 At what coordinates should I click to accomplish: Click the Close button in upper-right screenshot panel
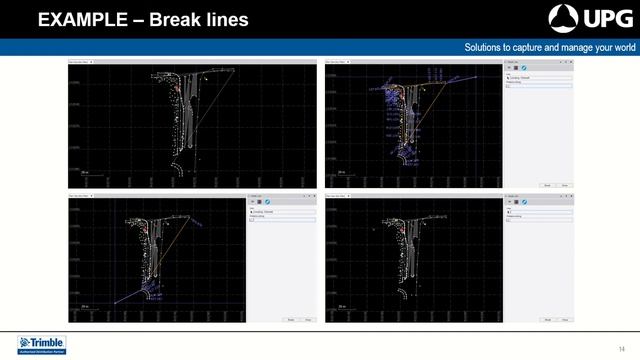565,185
